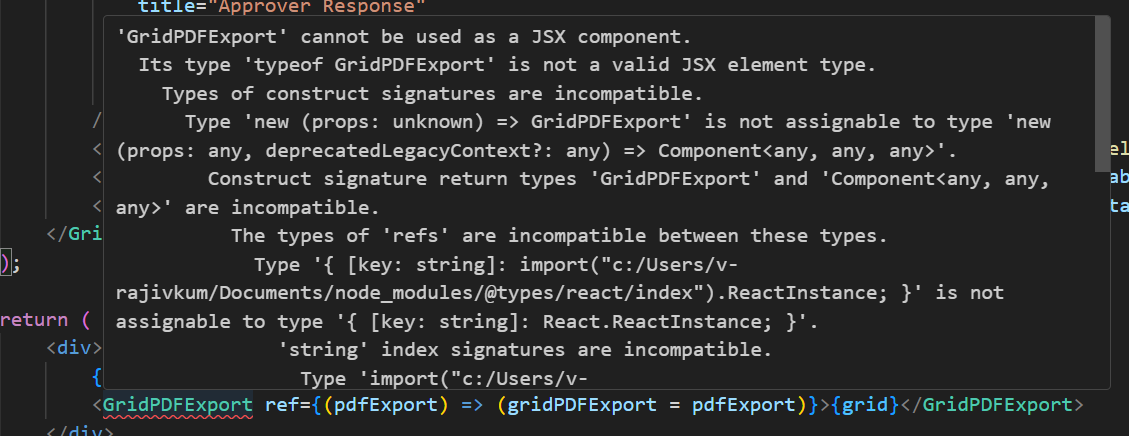This screenshot has width=1129, height=436.
Task: Click "The types of 'refs' are incompatible" line
Action: pos(559,236)
